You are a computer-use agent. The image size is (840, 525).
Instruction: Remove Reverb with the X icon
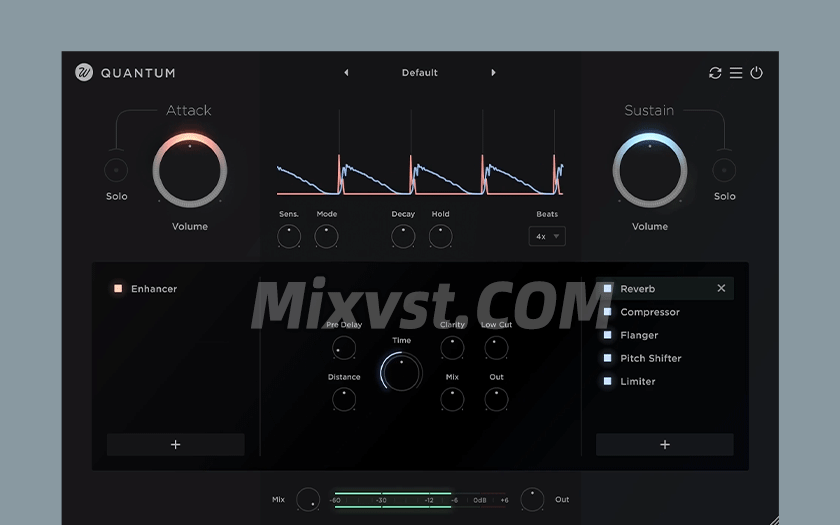tap(721, 289)
